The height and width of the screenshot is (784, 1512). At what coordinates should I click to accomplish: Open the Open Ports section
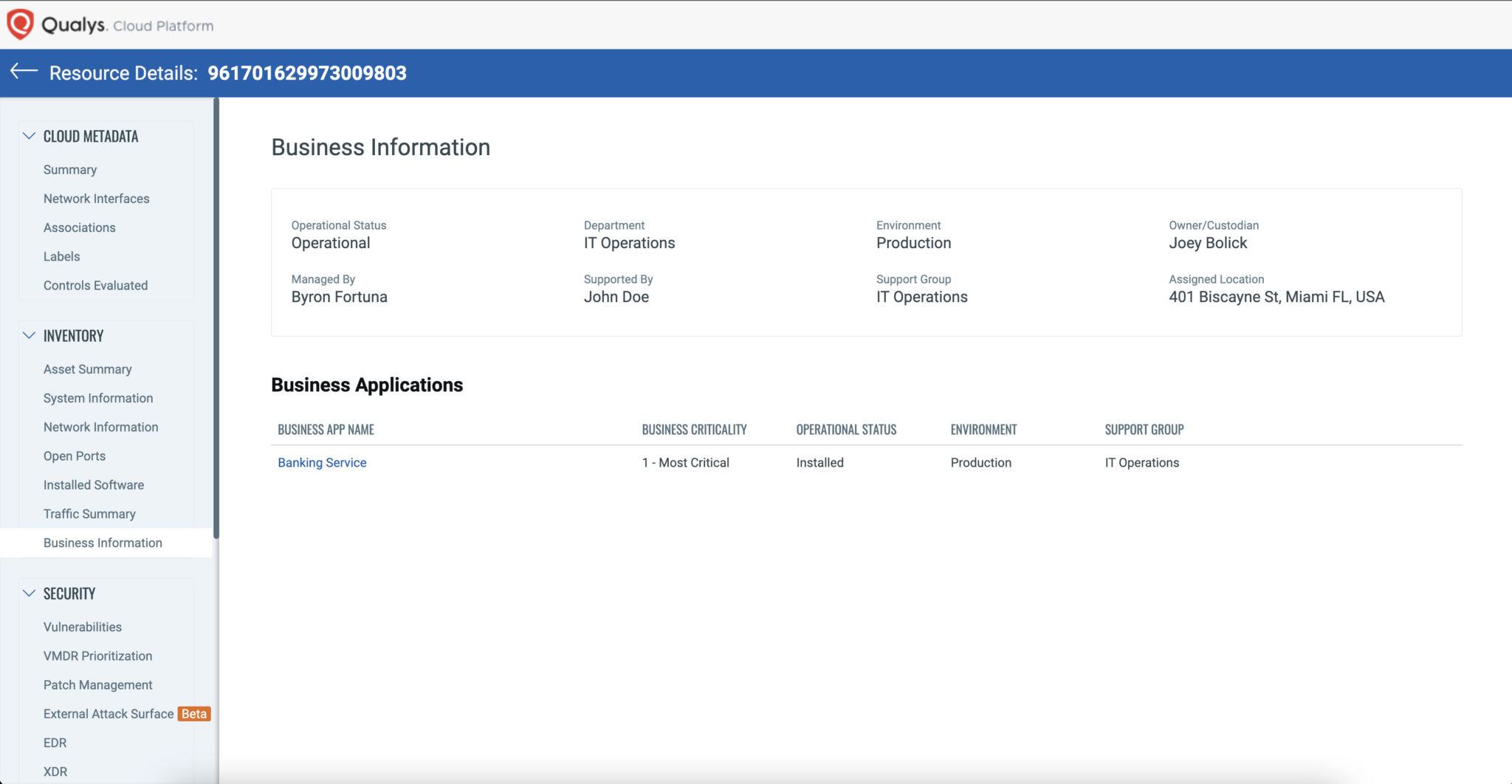tap(74, 455)
